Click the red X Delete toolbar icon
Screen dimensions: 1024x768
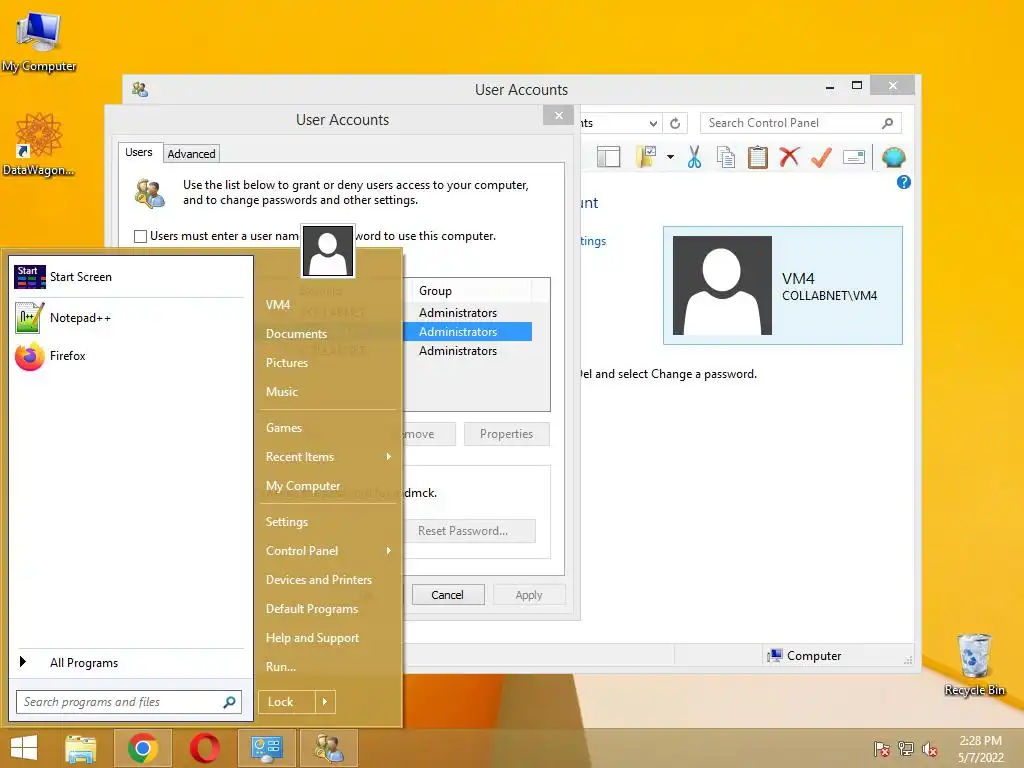pyautogui.click(x=790, y=157)
